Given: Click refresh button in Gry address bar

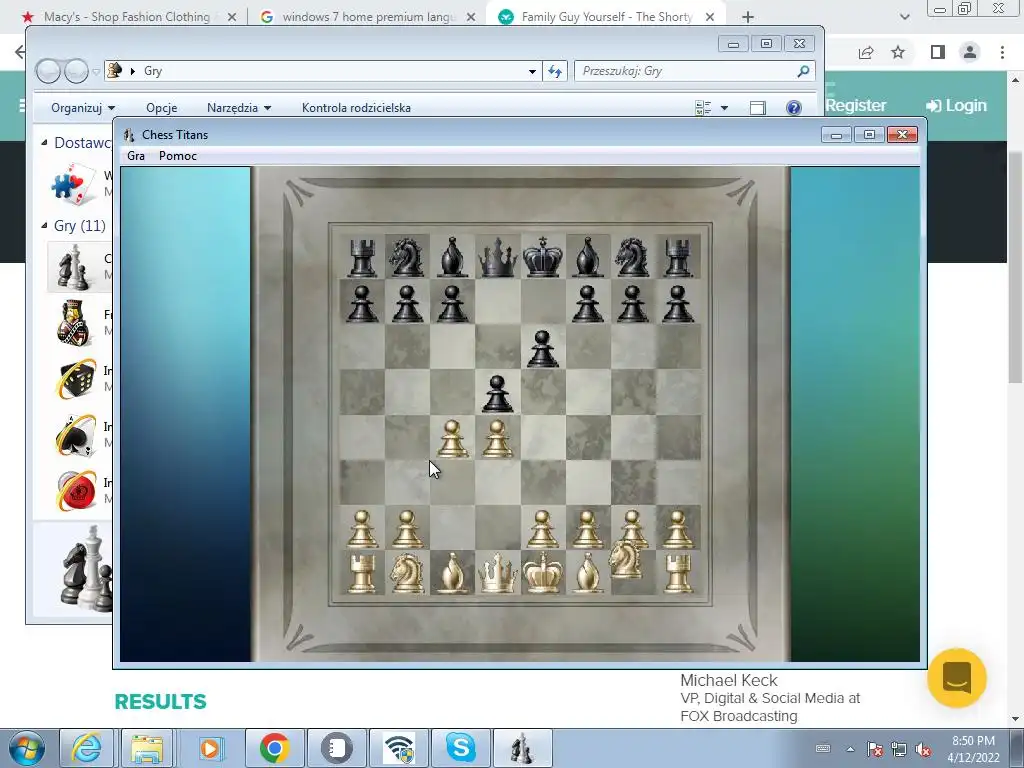Looking at the screenshot, I should (555, 71).
